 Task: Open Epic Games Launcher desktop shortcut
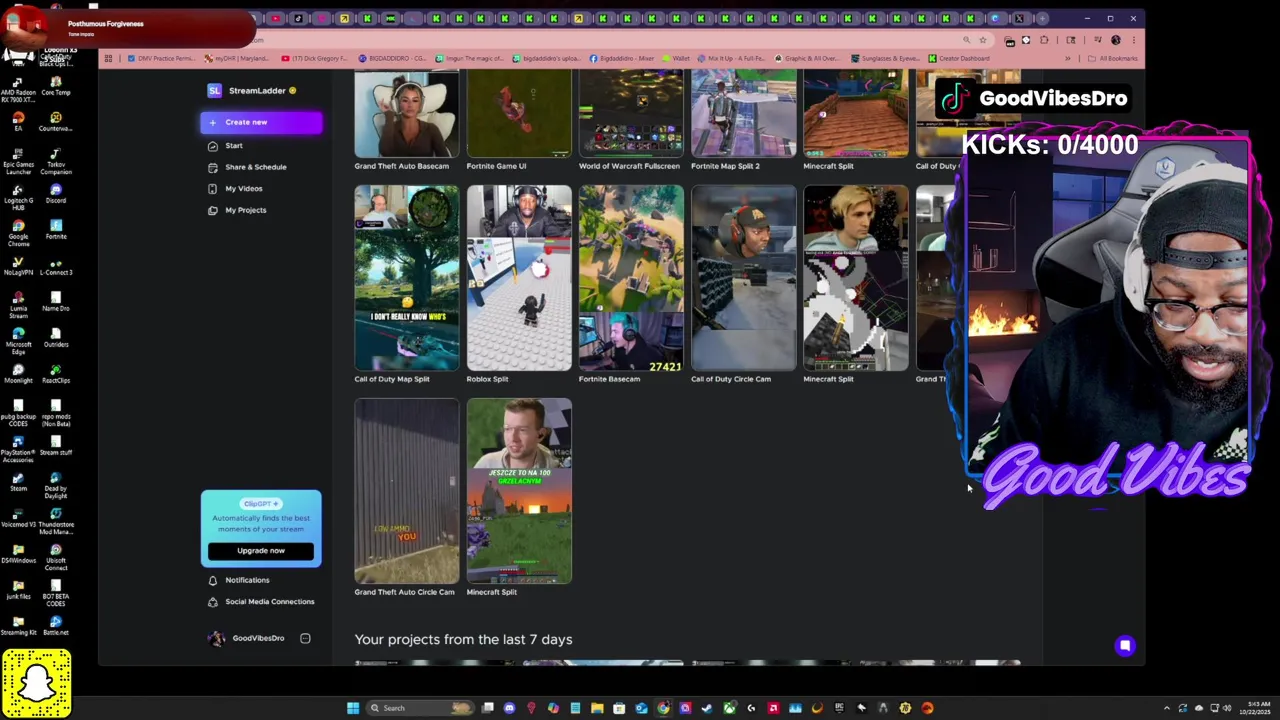(x=18, y=160)
